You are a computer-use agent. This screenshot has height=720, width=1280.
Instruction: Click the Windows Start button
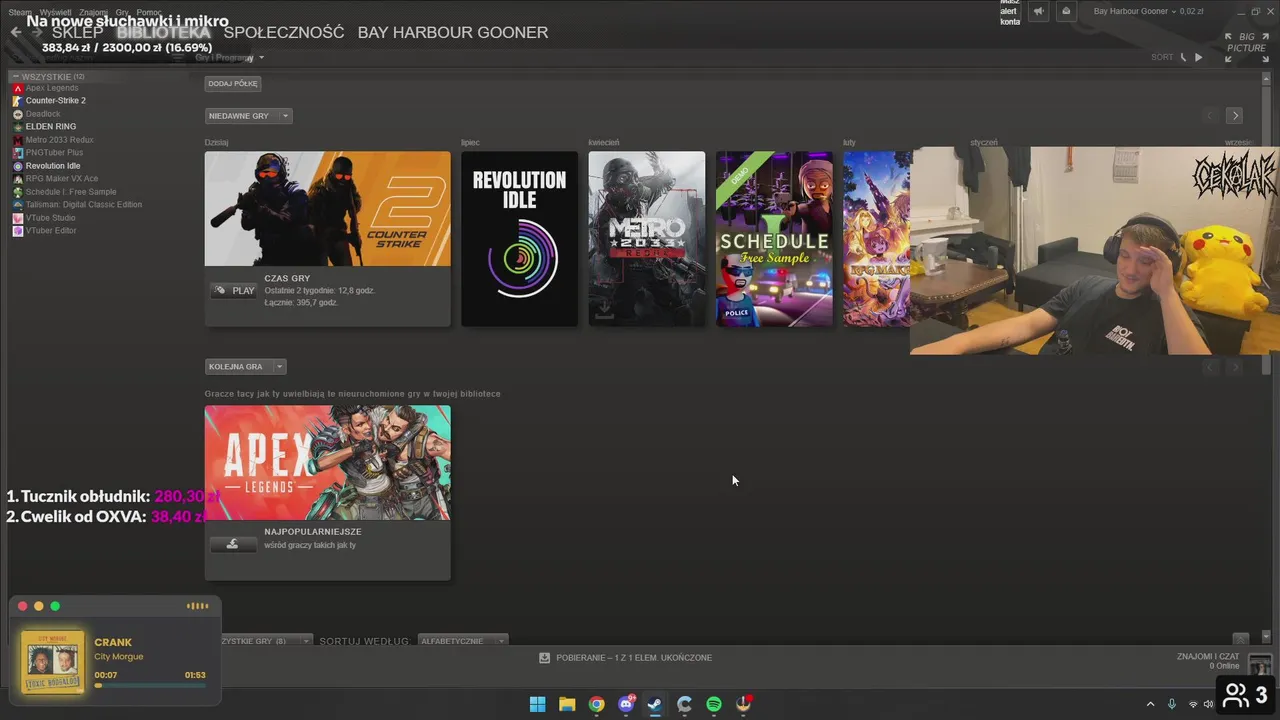coord(537,704)
